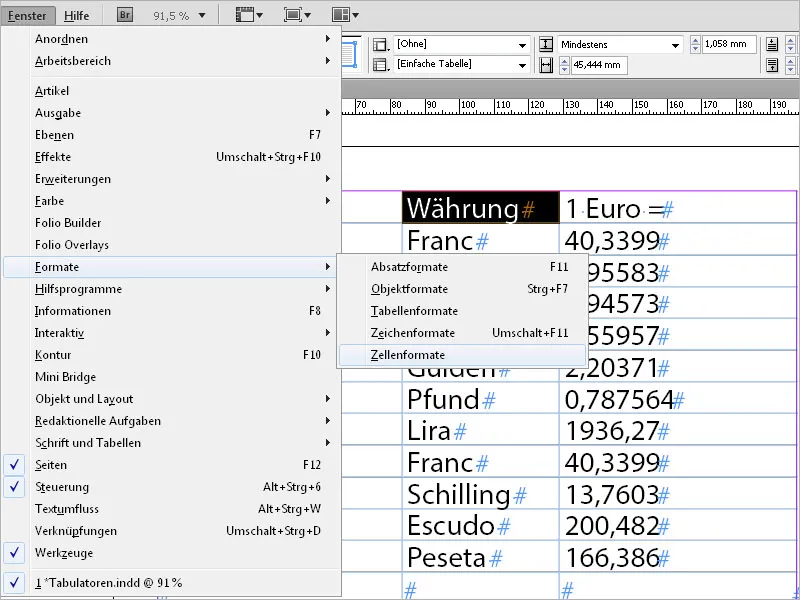Screen dimensions: 800x600
Task: Click the column width icon beside 45,444 mm
Action: click(545, 64)
